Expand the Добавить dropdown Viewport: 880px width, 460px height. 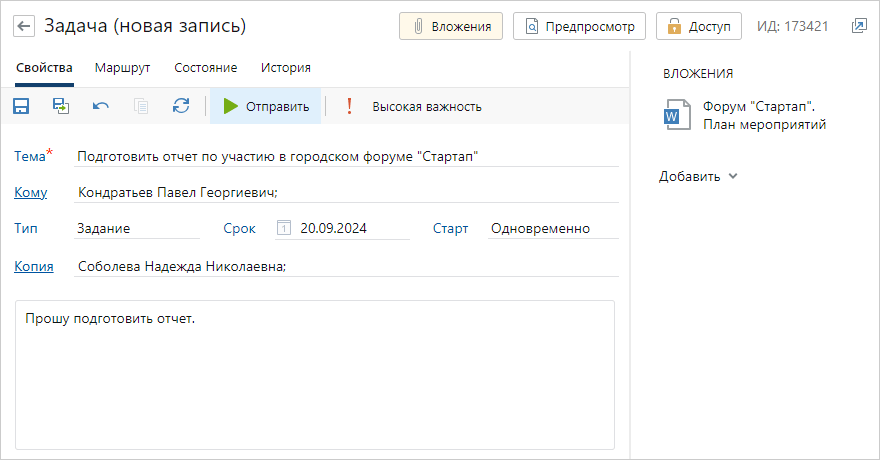(x=698, y=176)
